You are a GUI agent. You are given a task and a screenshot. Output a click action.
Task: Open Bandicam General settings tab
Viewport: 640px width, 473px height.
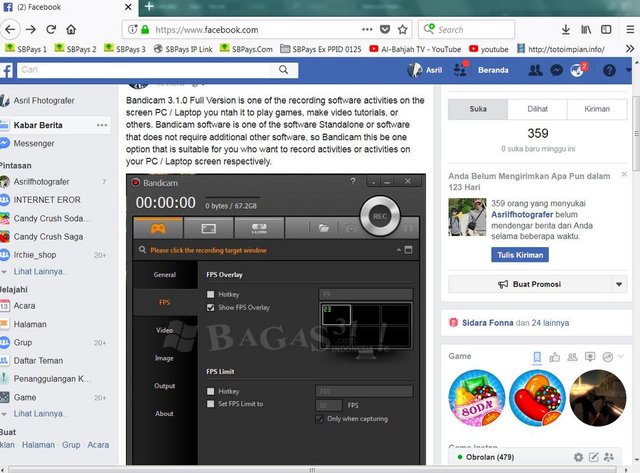[165, 275]
